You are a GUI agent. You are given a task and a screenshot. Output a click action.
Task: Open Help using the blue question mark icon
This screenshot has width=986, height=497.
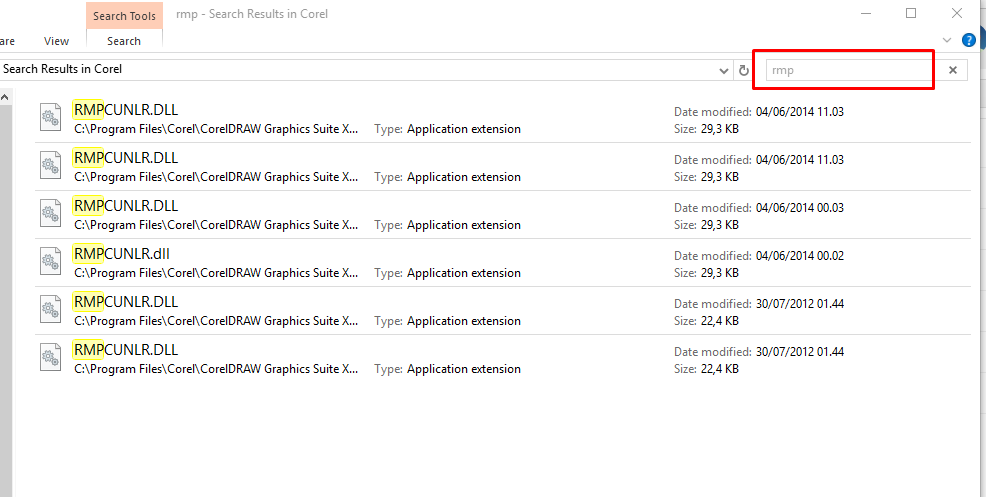[968, 41]
